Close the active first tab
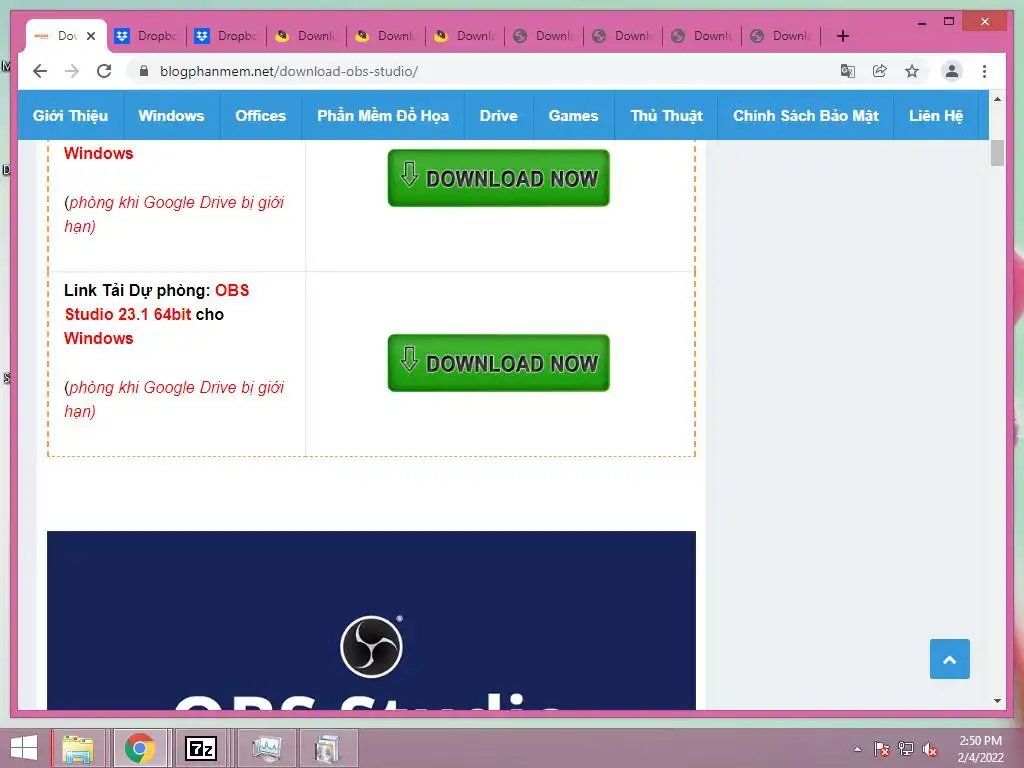The width and height of the screenshot is (1024, 768). click(91, 36)
